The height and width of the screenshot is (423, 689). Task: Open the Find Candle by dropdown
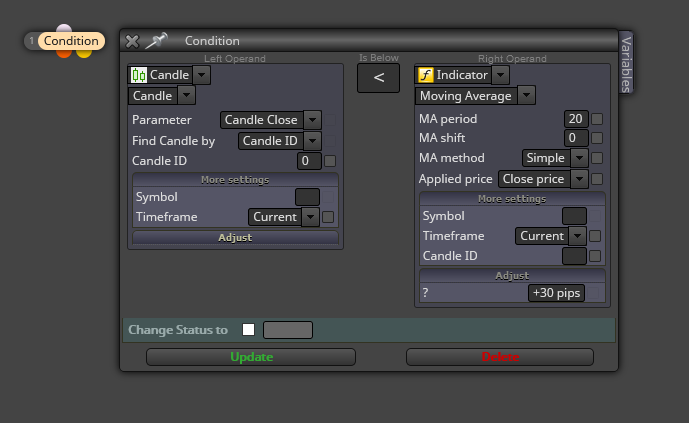tap(312, 141)
